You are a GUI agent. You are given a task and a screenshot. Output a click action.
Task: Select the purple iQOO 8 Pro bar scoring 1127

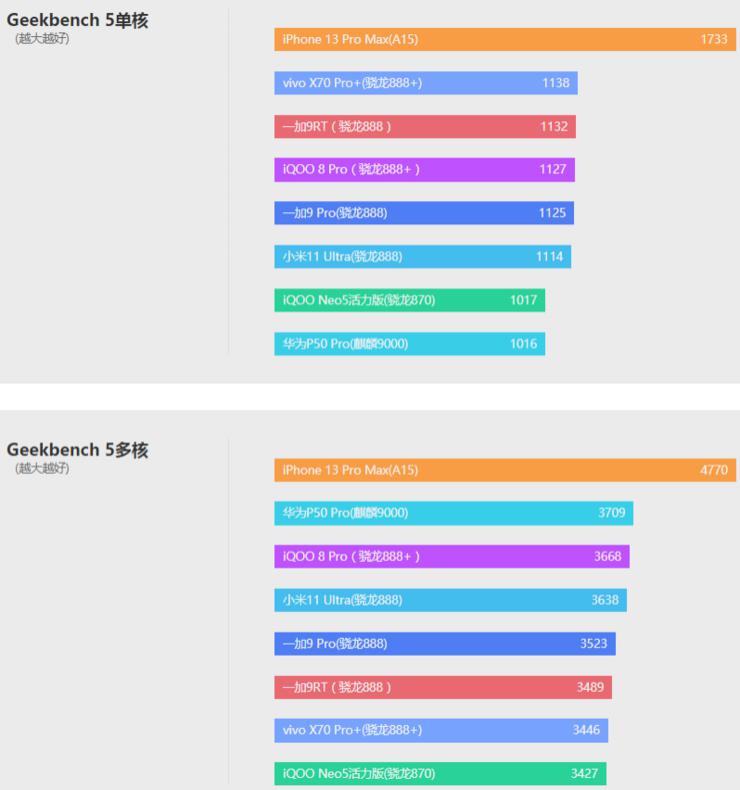(425, 170)
